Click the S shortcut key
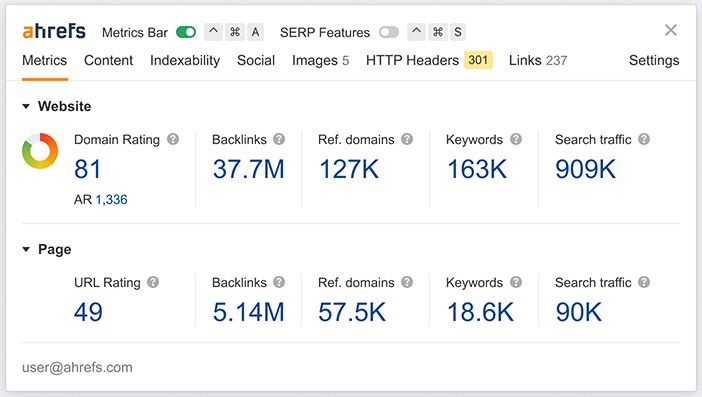This screenshot has height=397, width=702. pos(458,32)
